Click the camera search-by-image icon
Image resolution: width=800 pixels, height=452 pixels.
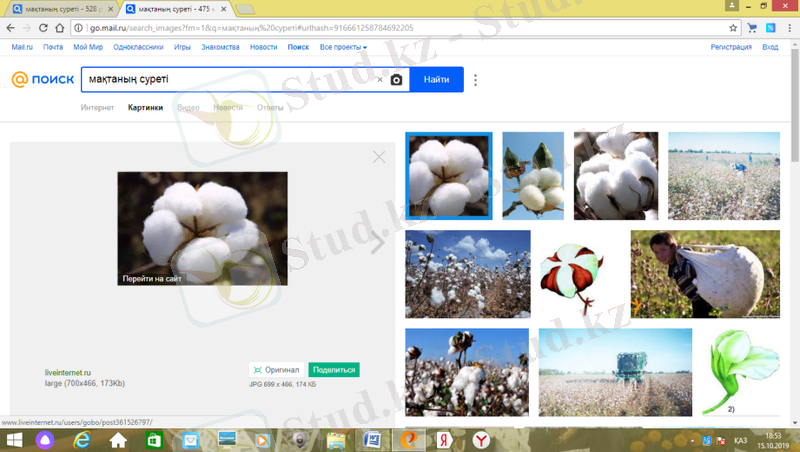[x=396, y=80]
